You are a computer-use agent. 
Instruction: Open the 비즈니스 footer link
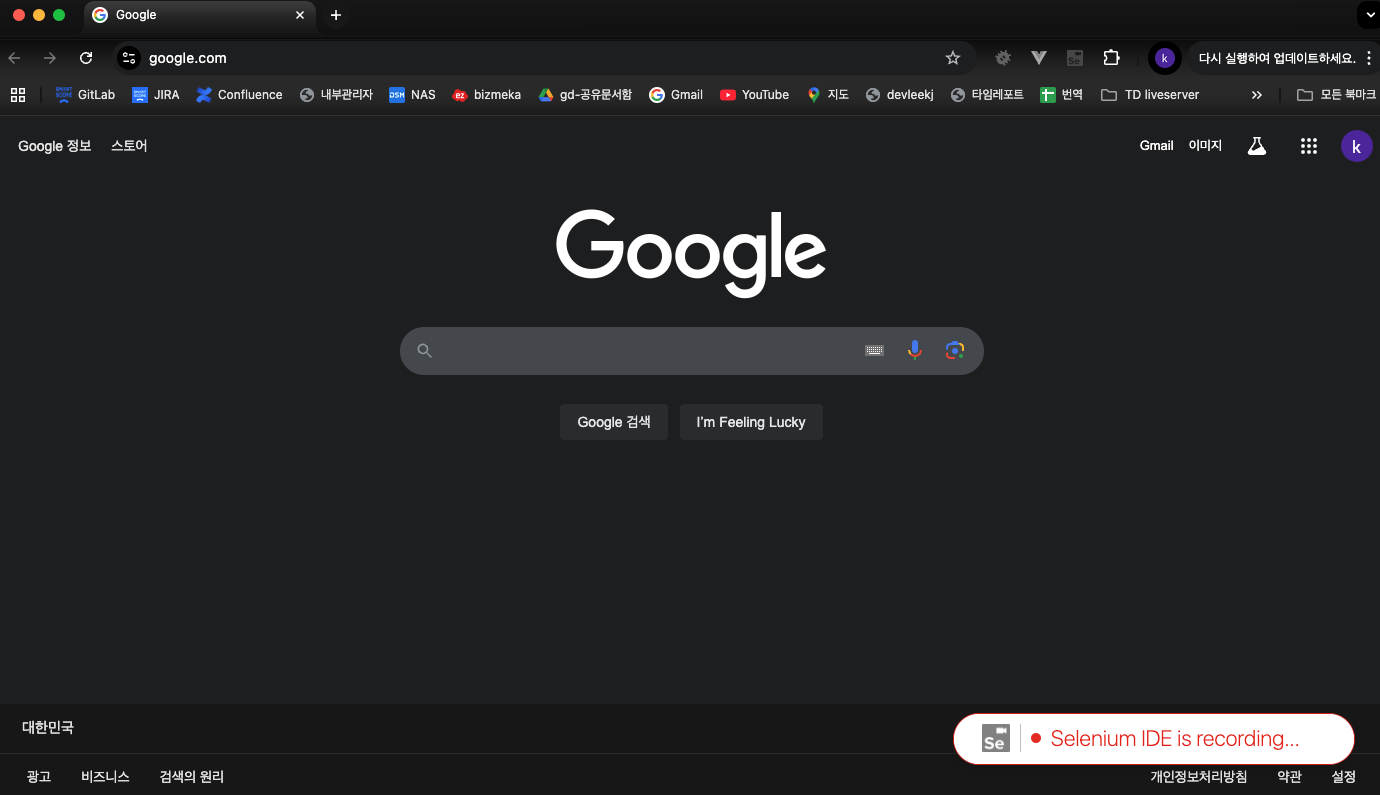click(105, 777)
